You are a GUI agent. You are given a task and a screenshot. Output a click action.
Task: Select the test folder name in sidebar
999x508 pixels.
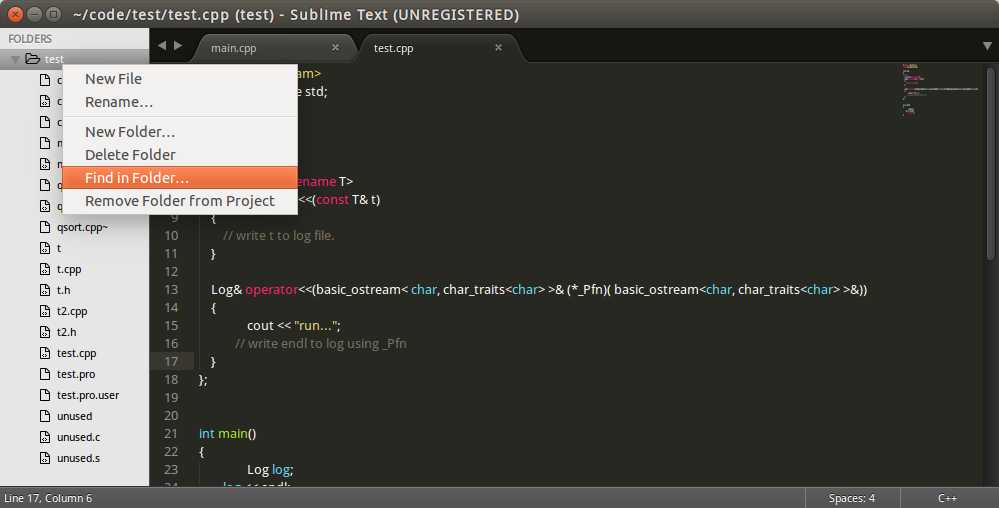(54, 59)
